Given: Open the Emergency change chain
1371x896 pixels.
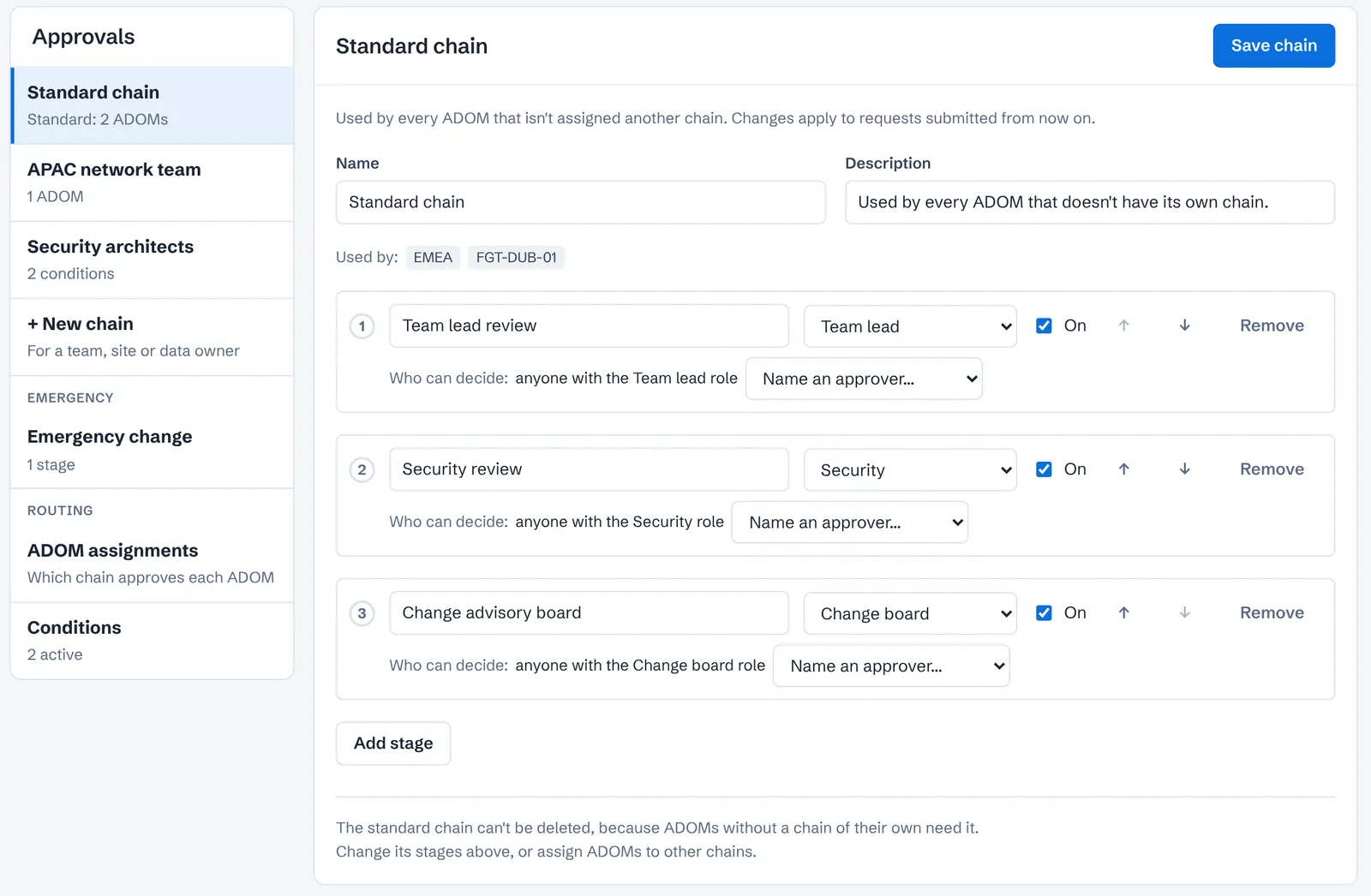Looking at the screenshot, I should point(152,450).
